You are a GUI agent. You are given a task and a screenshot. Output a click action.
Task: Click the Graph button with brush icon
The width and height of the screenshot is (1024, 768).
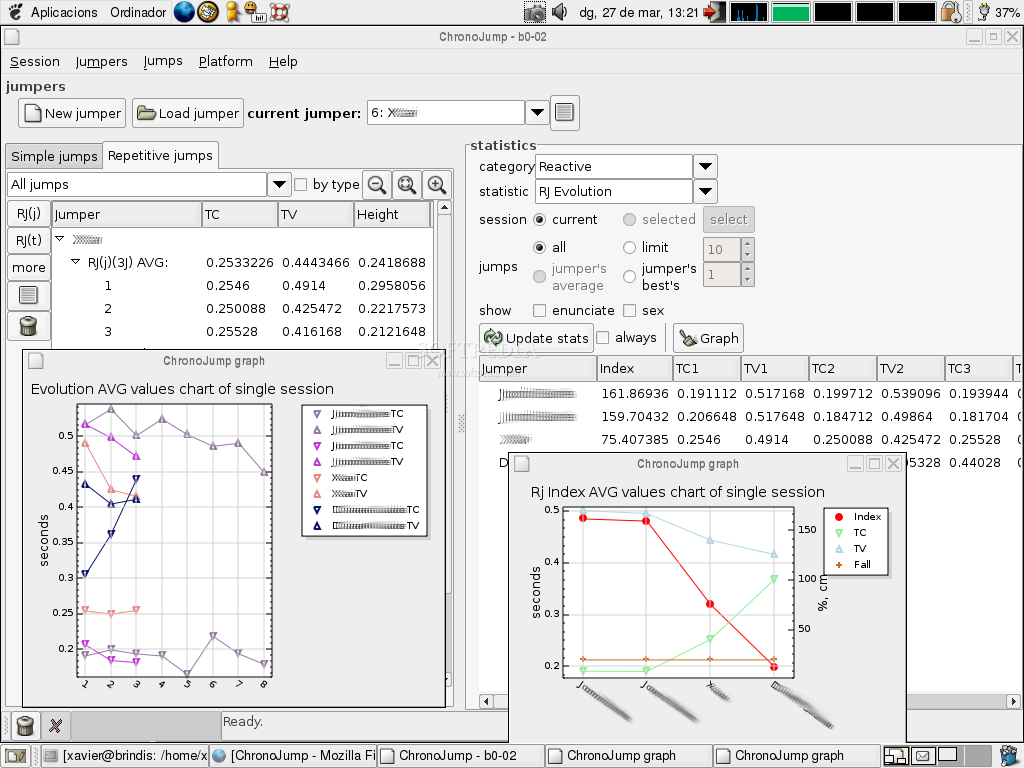(x=709, y=338)
